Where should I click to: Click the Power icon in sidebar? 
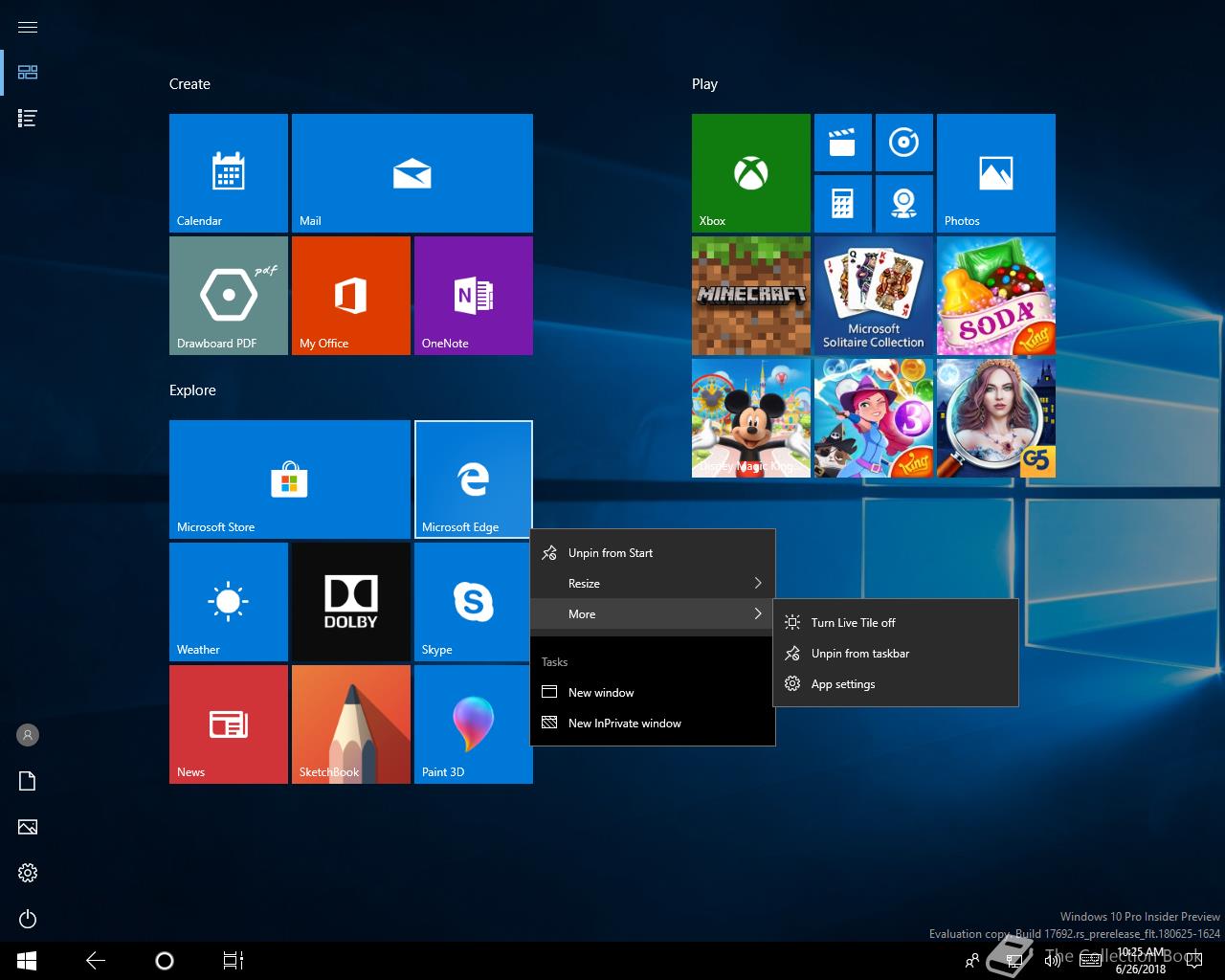point(28,919)
